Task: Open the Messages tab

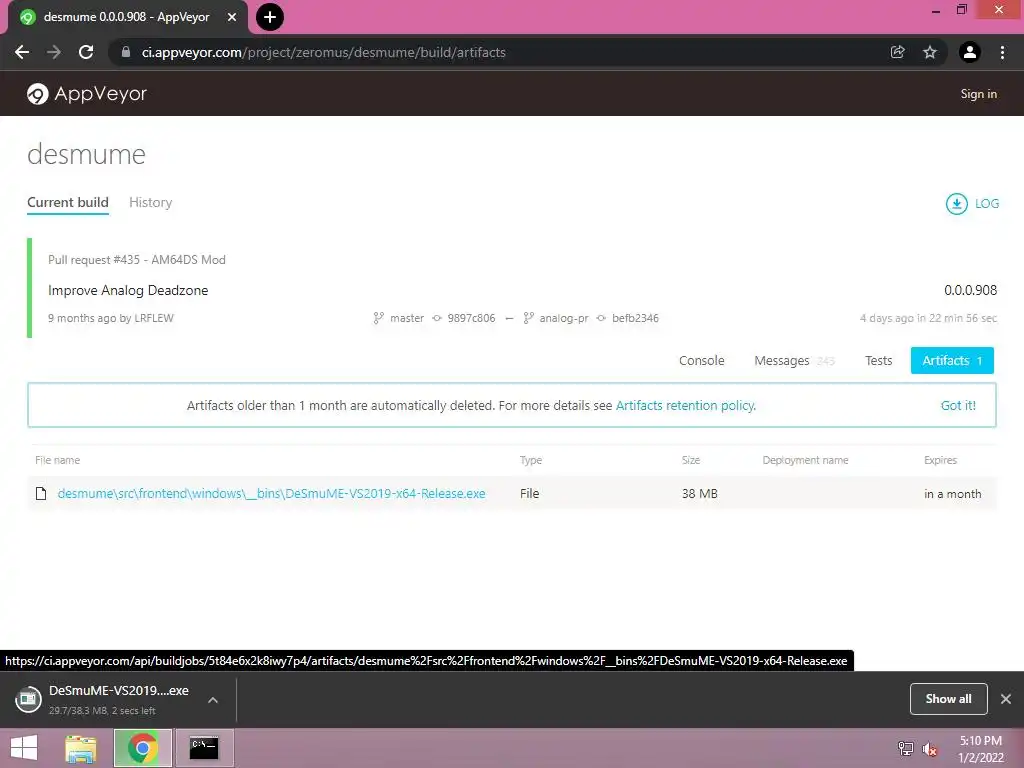Action: tap(793, 360)
